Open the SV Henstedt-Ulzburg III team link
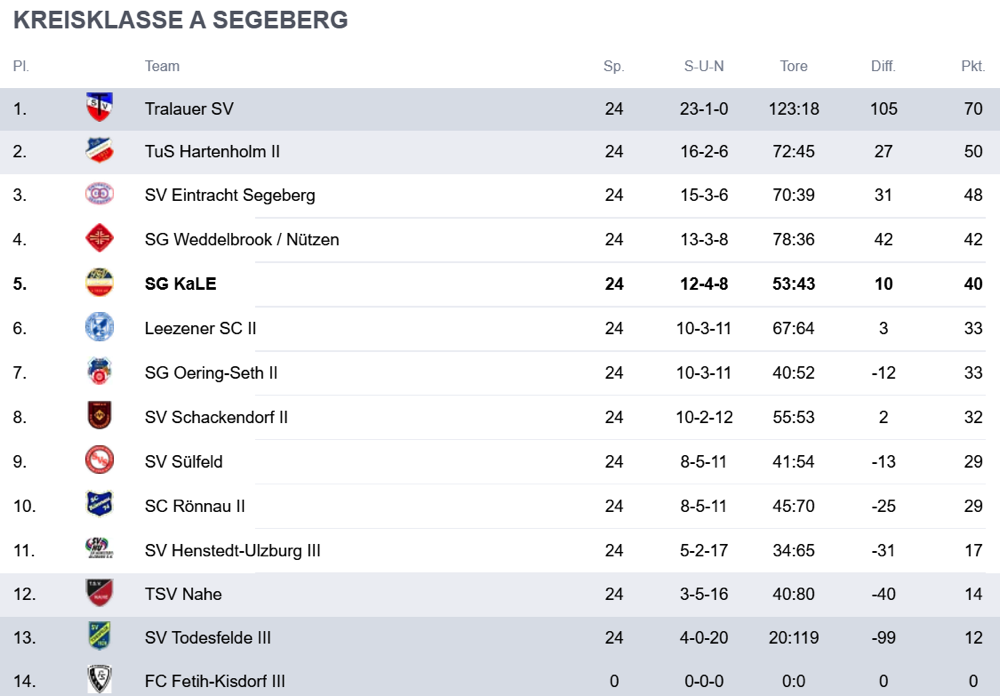Image resolution: width=1000 pixels, height=696 pixels. coord(232,550)
